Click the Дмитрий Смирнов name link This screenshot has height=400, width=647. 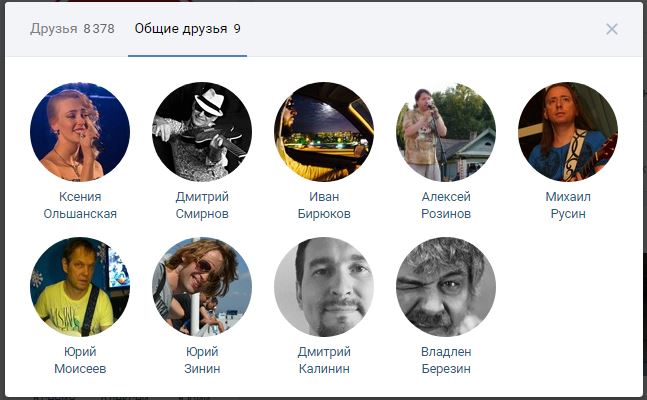pos(202,205)
